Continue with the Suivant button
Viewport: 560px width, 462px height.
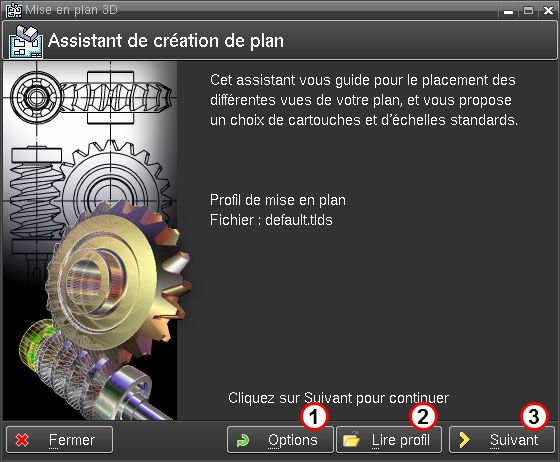click(502, 440)
